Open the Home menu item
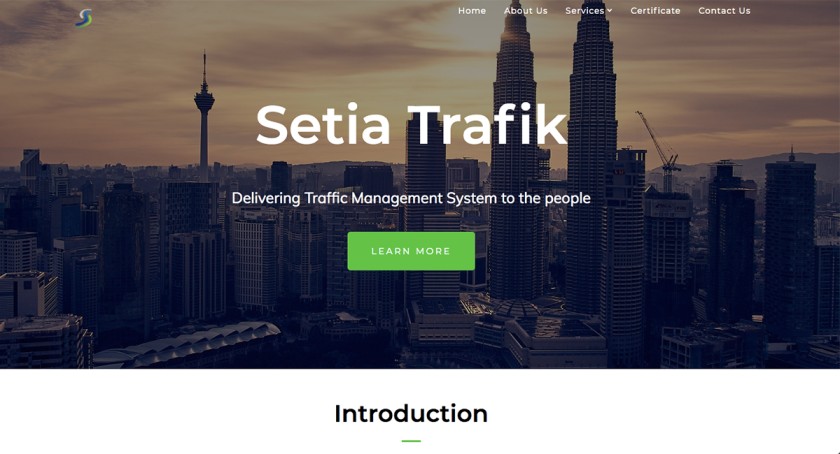 (x=472, y=11)
